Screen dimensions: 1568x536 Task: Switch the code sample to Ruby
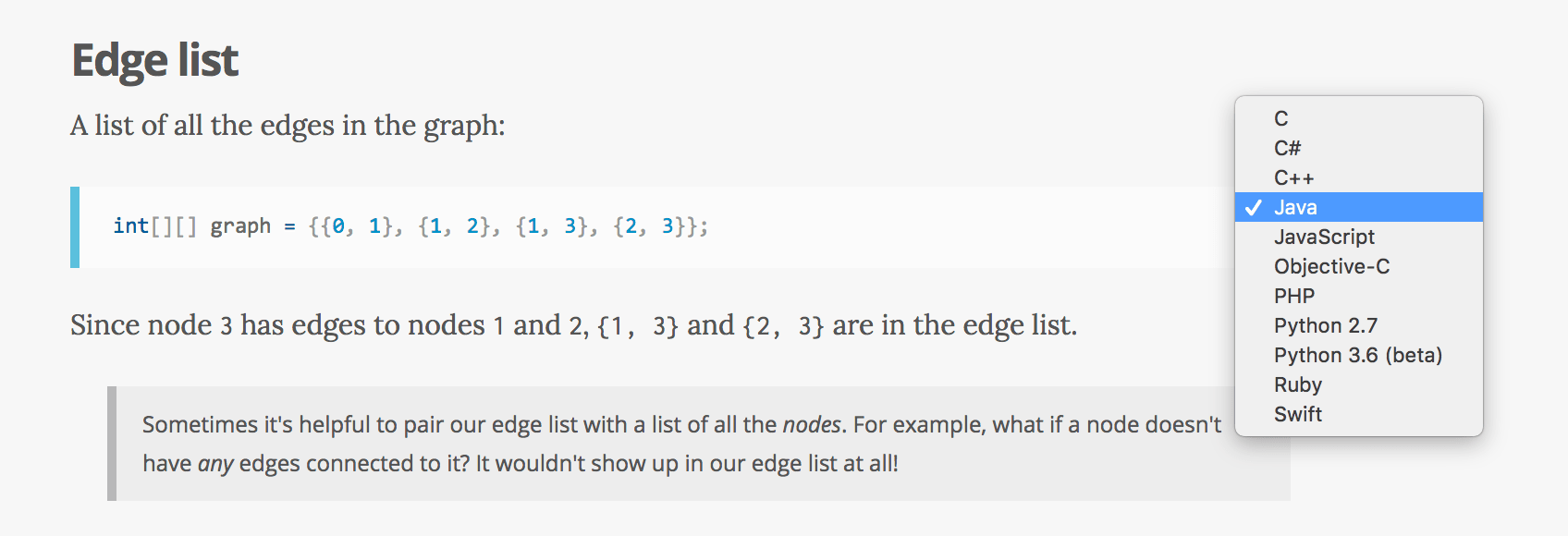coord(1358,384)
